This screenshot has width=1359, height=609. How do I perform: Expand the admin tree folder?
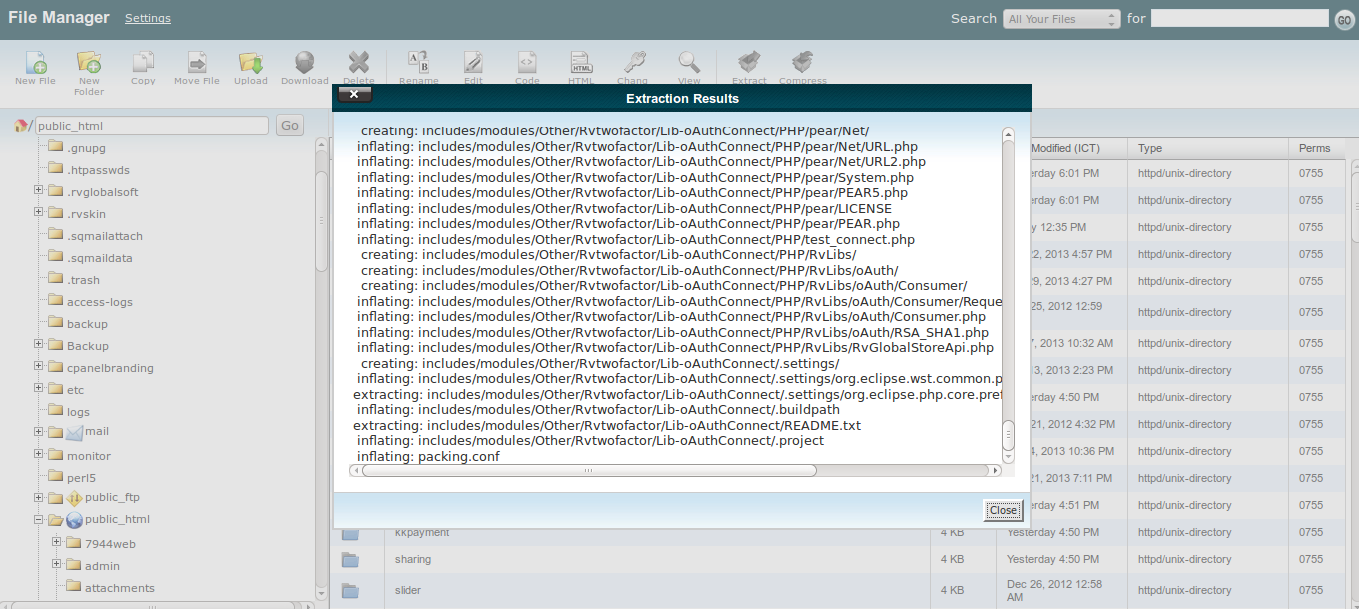56,564
